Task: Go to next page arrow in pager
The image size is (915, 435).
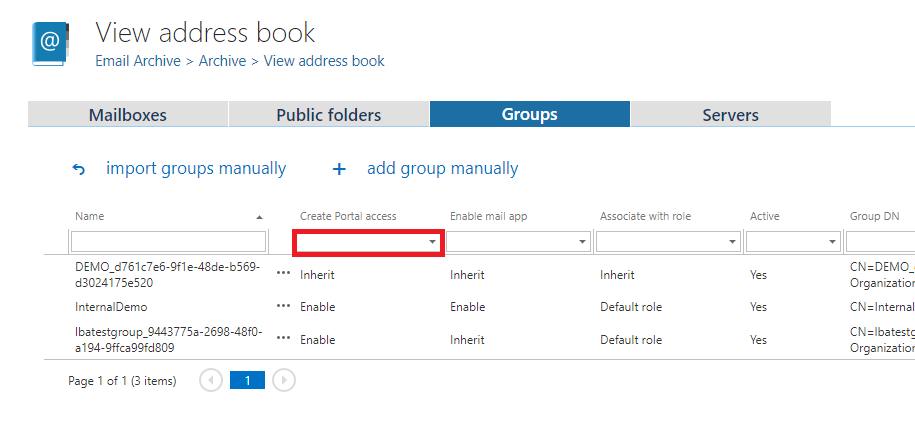Action: tap(284, 380)
